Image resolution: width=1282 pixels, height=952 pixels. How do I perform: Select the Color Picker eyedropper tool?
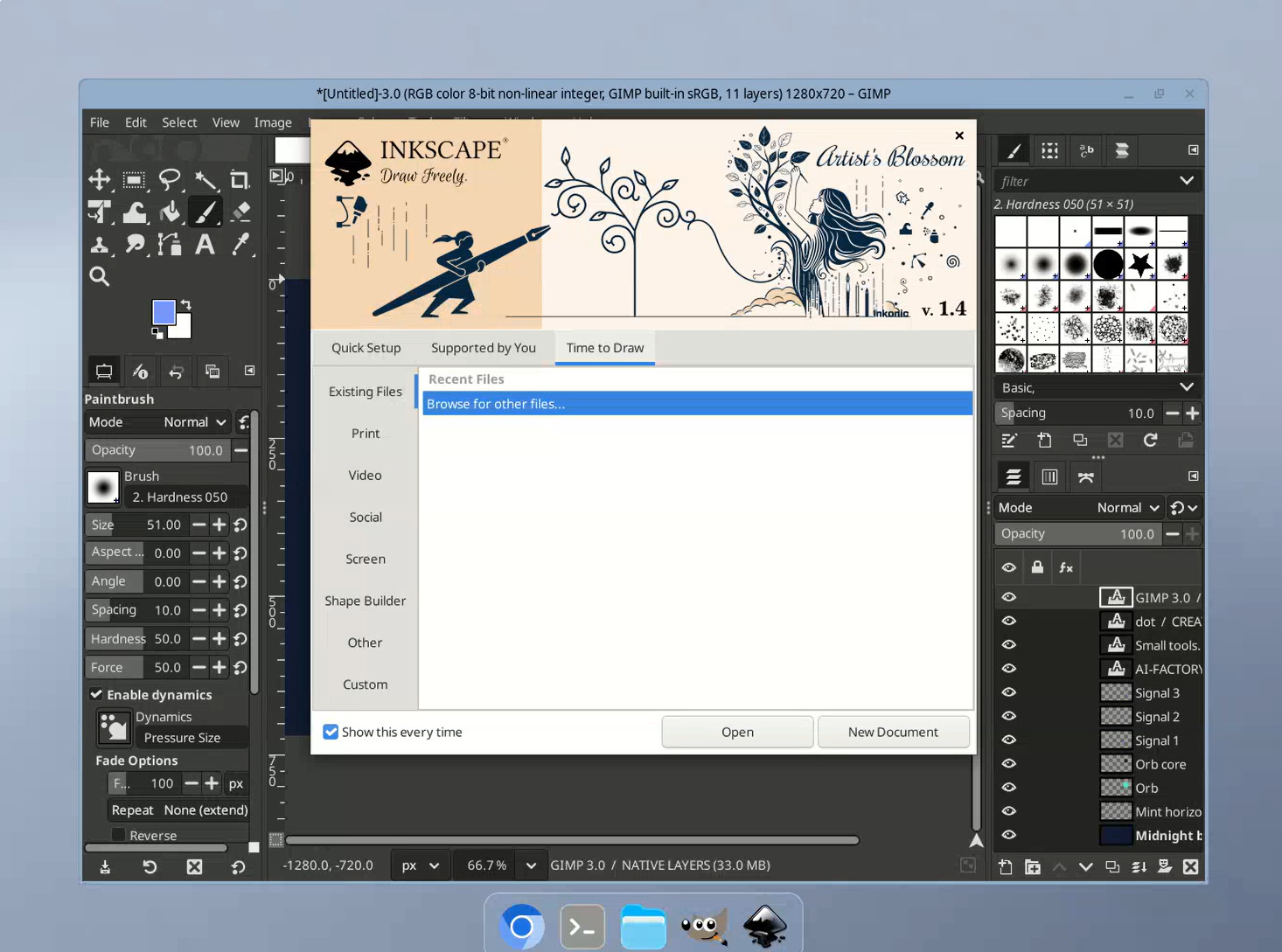pyautogui.click(x=240, y=245)
